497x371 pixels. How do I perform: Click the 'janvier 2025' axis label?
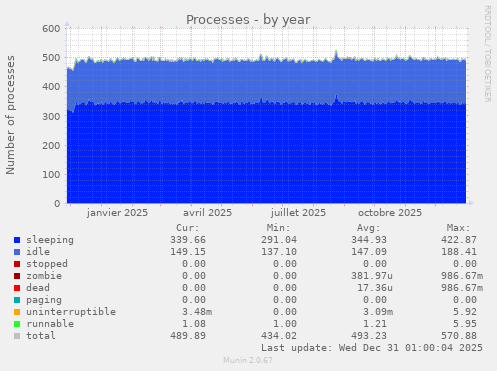[x=117, y=213]
